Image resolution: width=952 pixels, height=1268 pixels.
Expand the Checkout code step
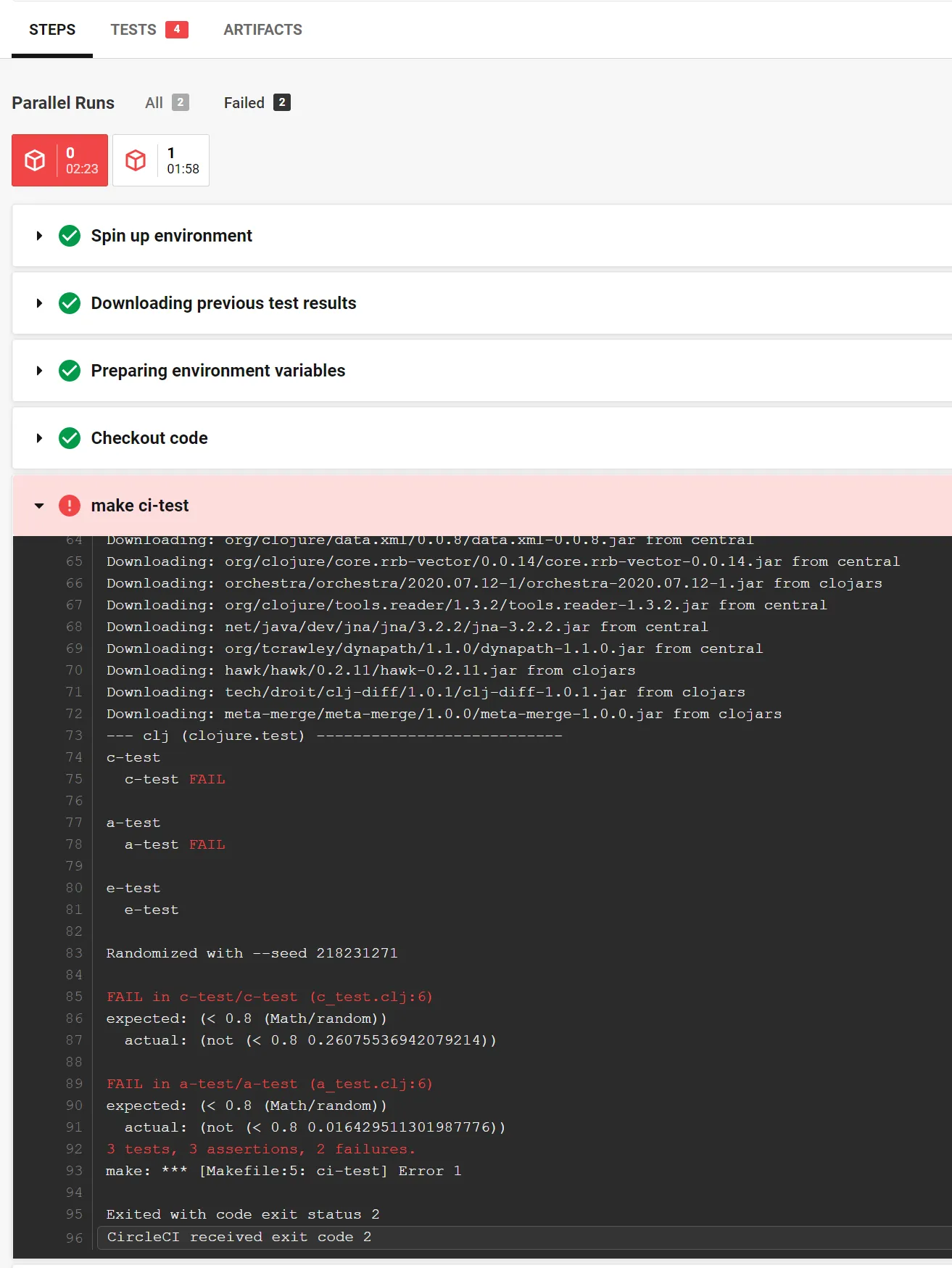pos(39,438)
